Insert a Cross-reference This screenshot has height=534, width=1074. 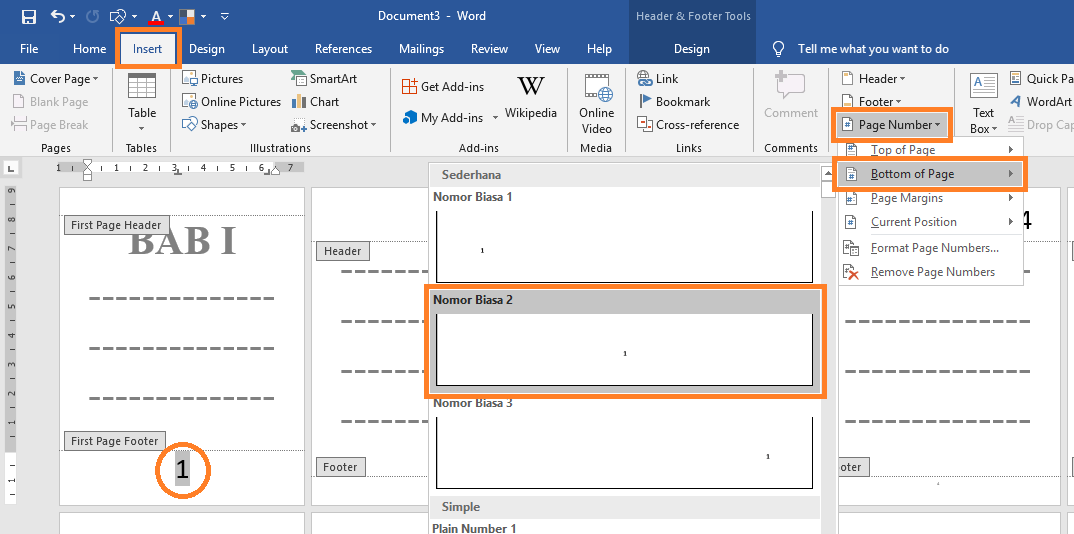(688, 125)
